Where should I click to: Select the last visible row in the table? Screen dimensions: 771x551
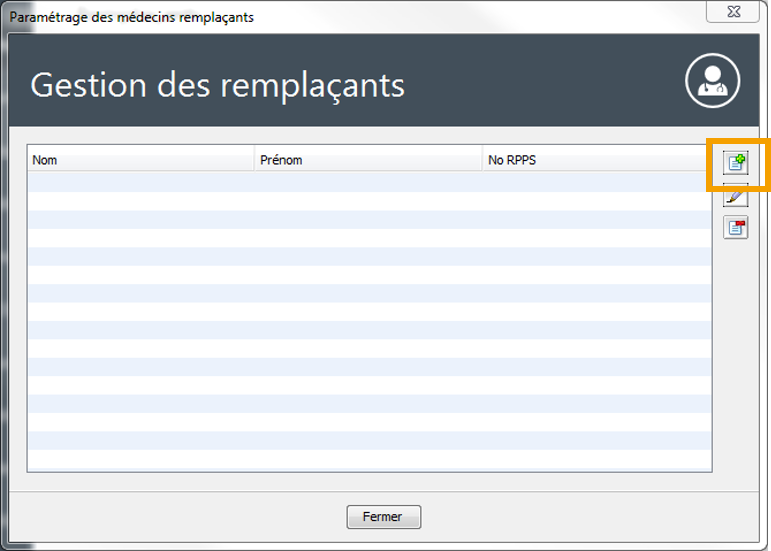(x=368, y=459)
